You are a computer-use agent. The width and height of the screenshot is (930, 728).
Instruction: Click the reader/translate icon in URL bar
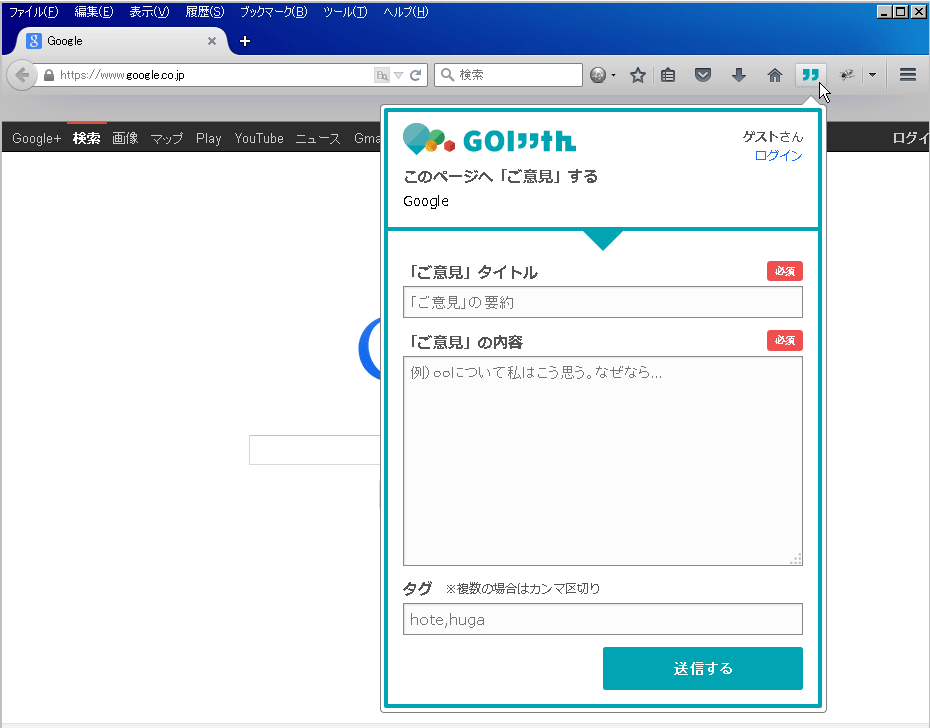[382, 75]
